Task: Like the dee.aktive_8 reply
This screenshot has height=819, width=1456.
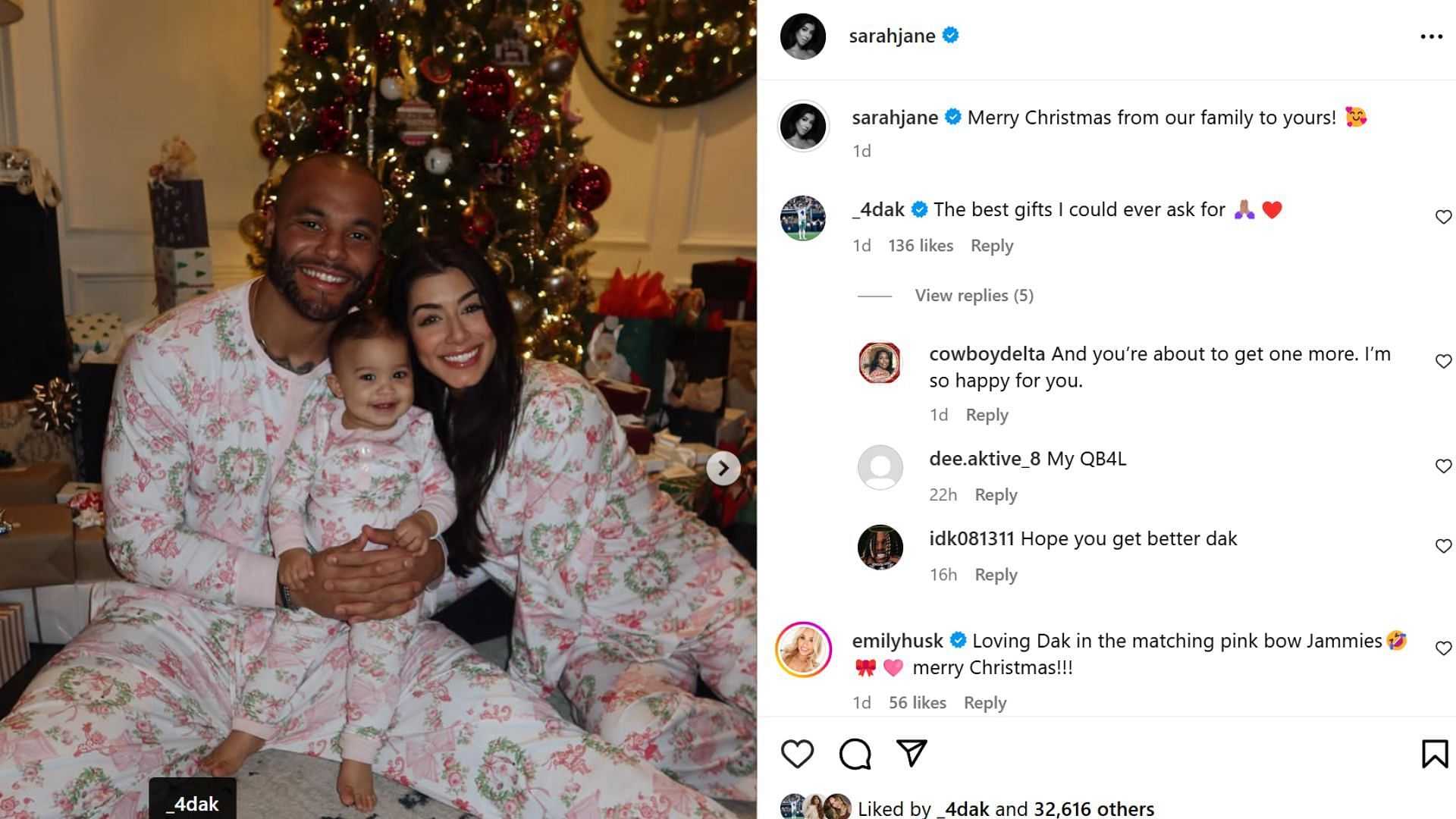Action: [1443, 466]
